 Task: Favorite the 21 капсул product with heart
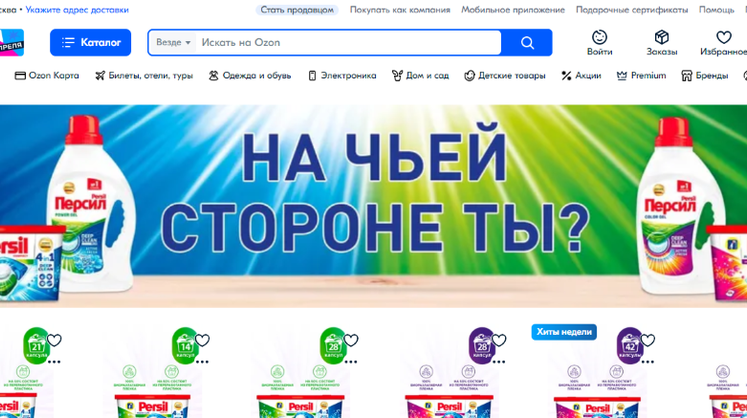[54, 340]
